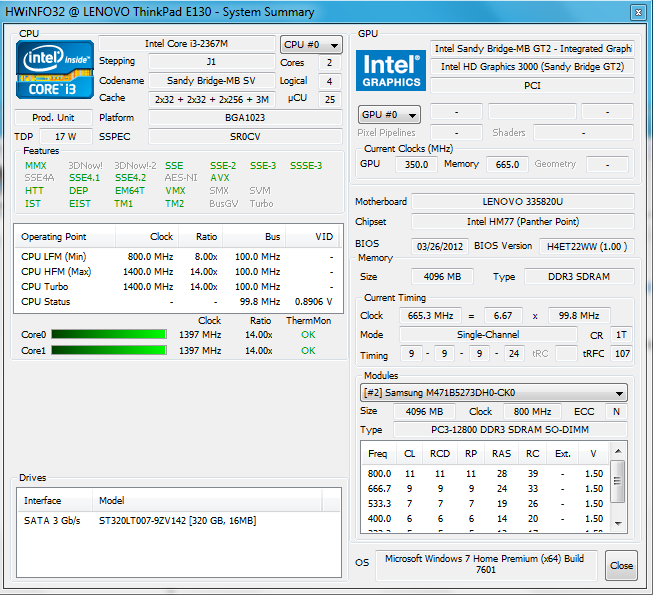Click the grayed AES-NI feature label
Viewport: 653px width, 595px height.
[x=181, y=178]
